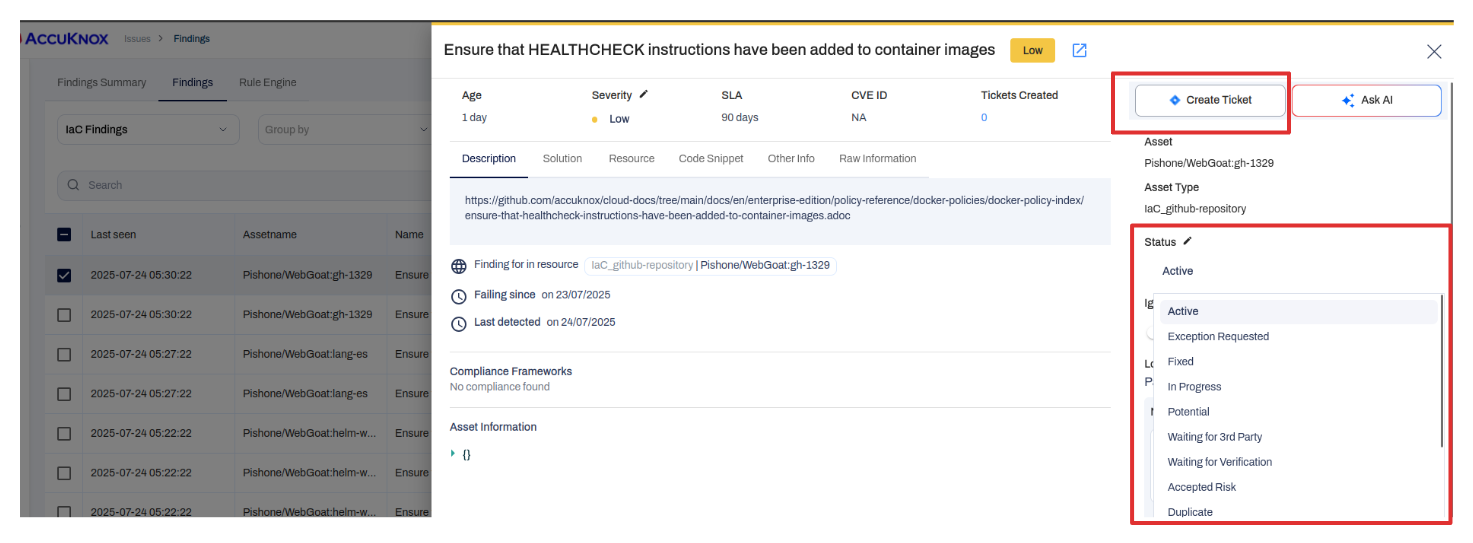The width and height of the screenshot is (1473, 543).
Task: Click the Create Ticket button
Action: 1210,100
